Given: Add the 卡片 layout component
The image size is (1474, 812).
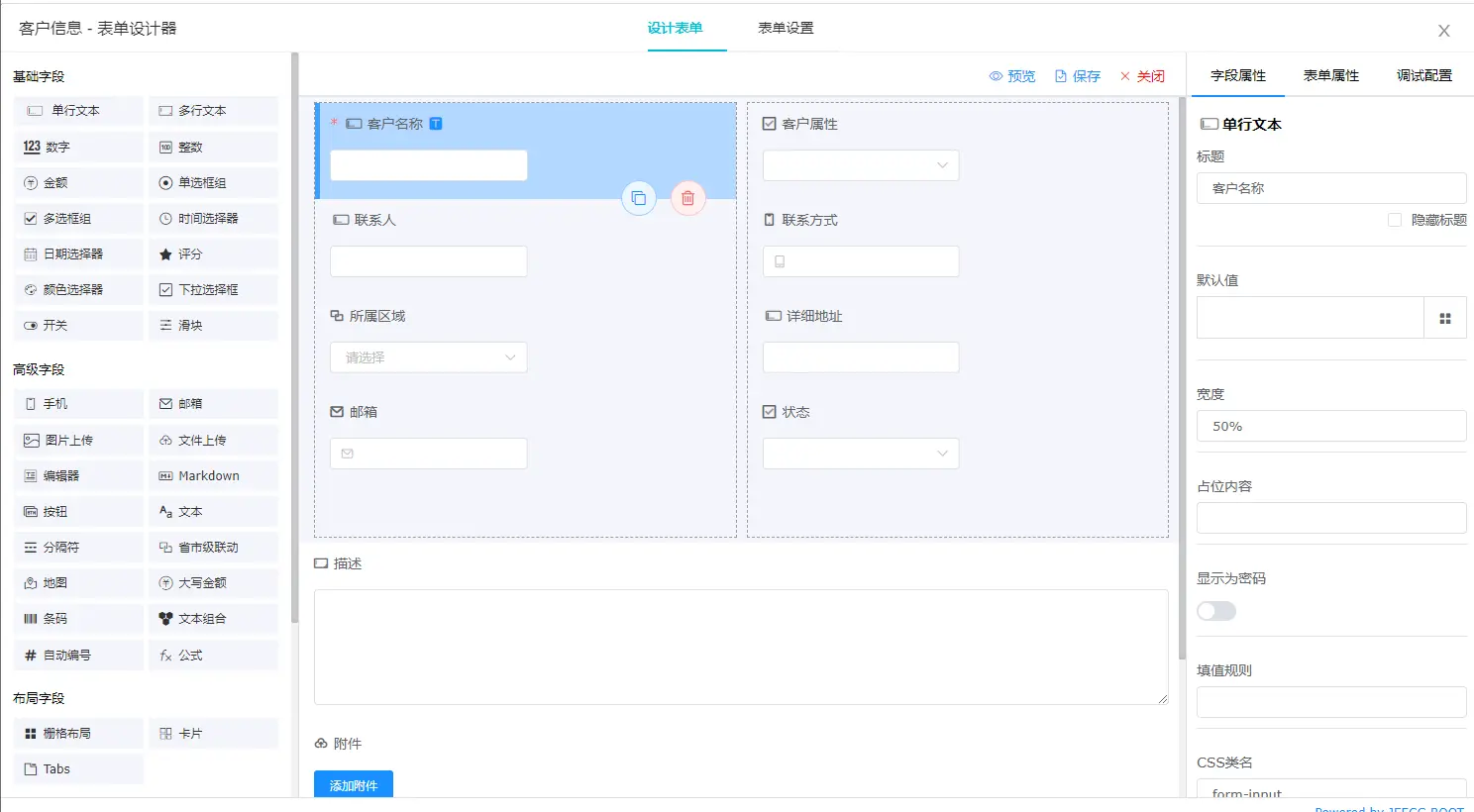Looking at the screenshot, I should point(214,733).
